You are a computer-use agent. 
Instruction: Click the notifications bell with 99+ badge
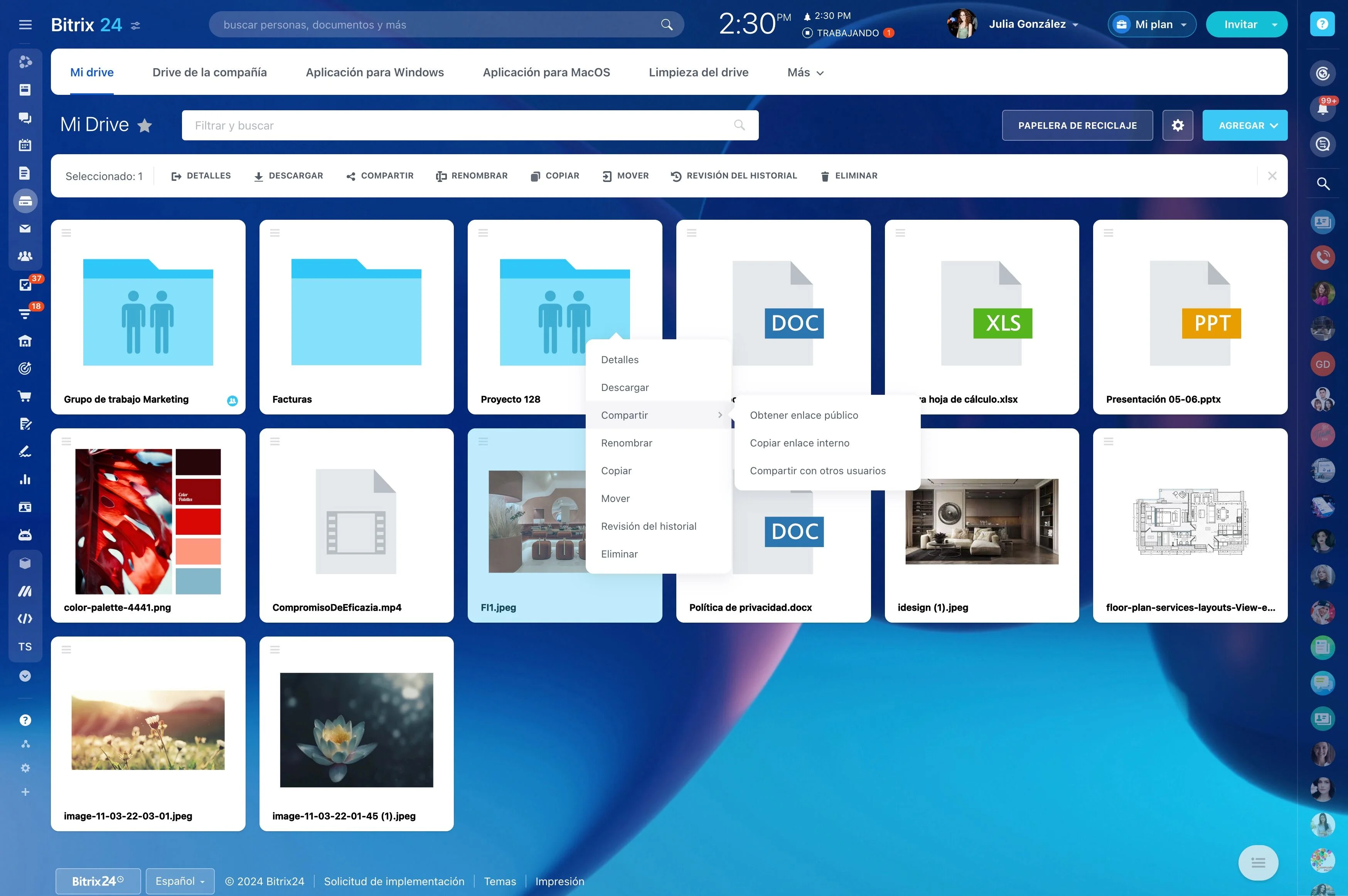pos(1322,109)
